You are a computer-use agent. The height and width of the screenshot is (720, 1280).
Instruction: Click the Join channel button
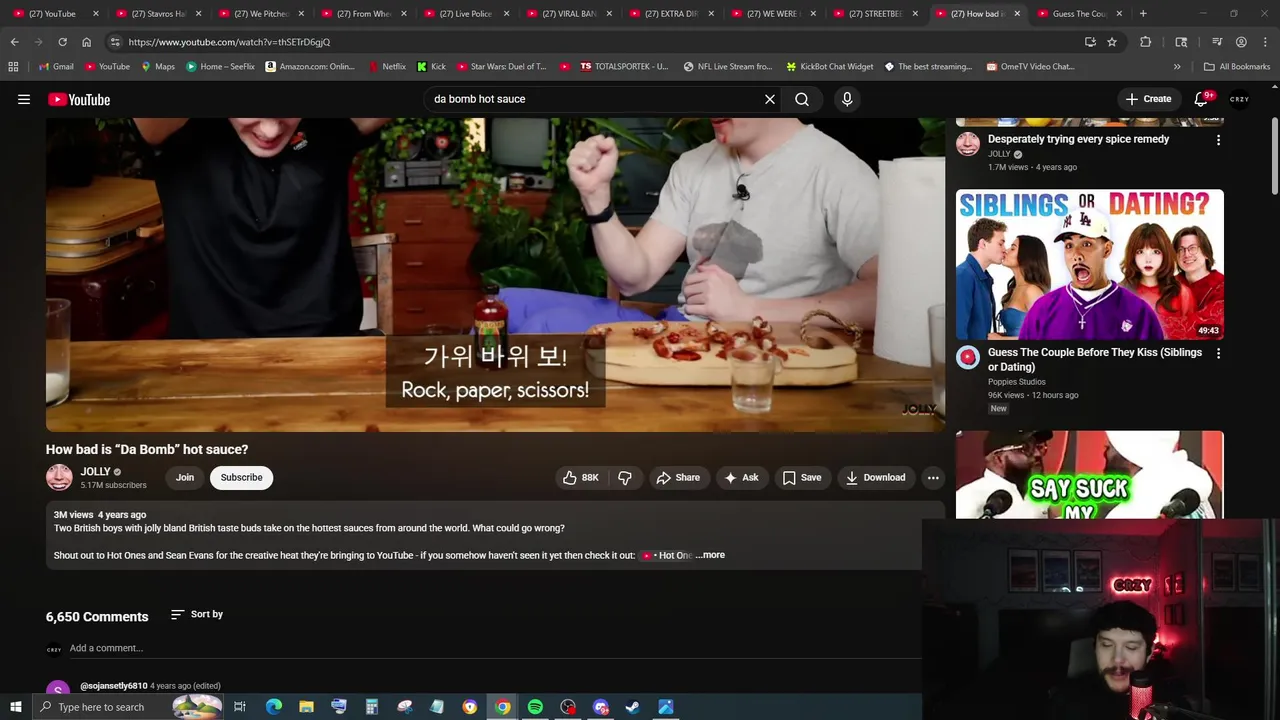pos(185,478)
